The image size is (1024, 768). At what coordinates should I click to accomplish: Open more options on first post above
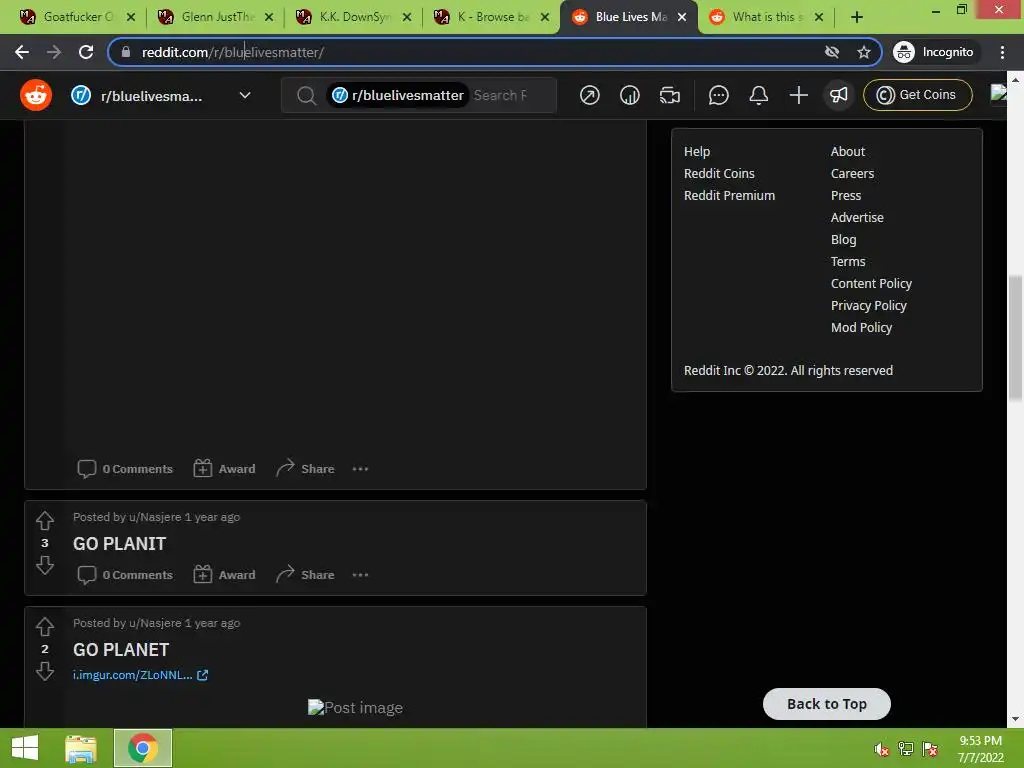click(360, 469)
